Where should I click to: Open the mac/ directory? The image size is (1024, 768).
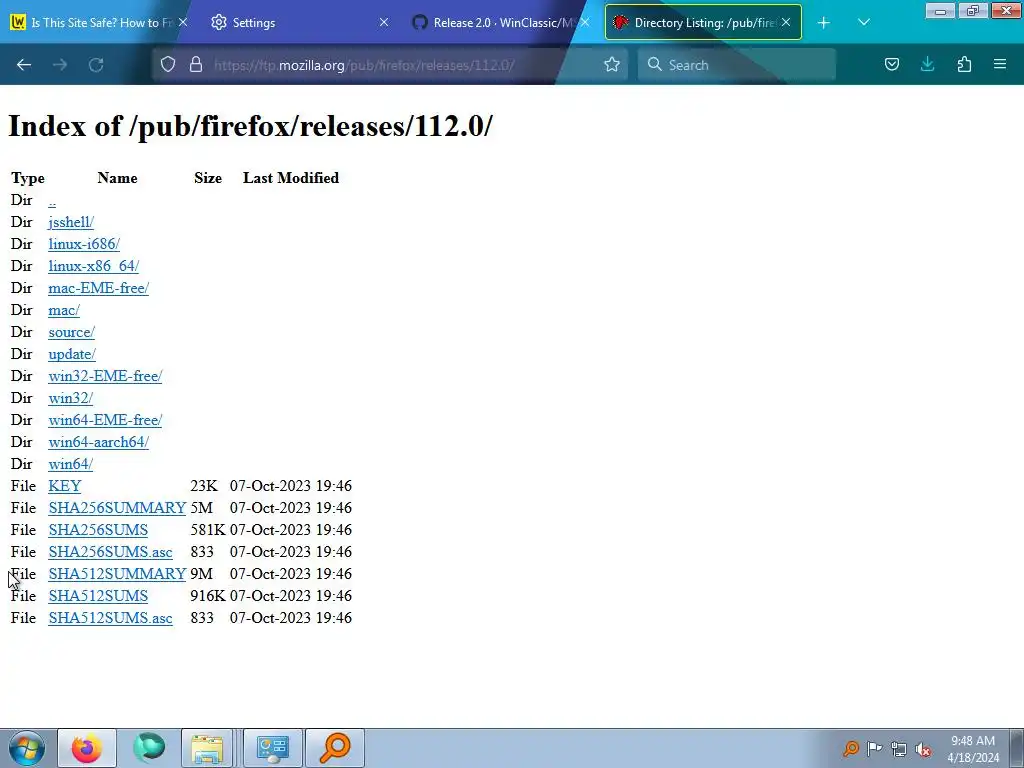(x=64, y=310)
